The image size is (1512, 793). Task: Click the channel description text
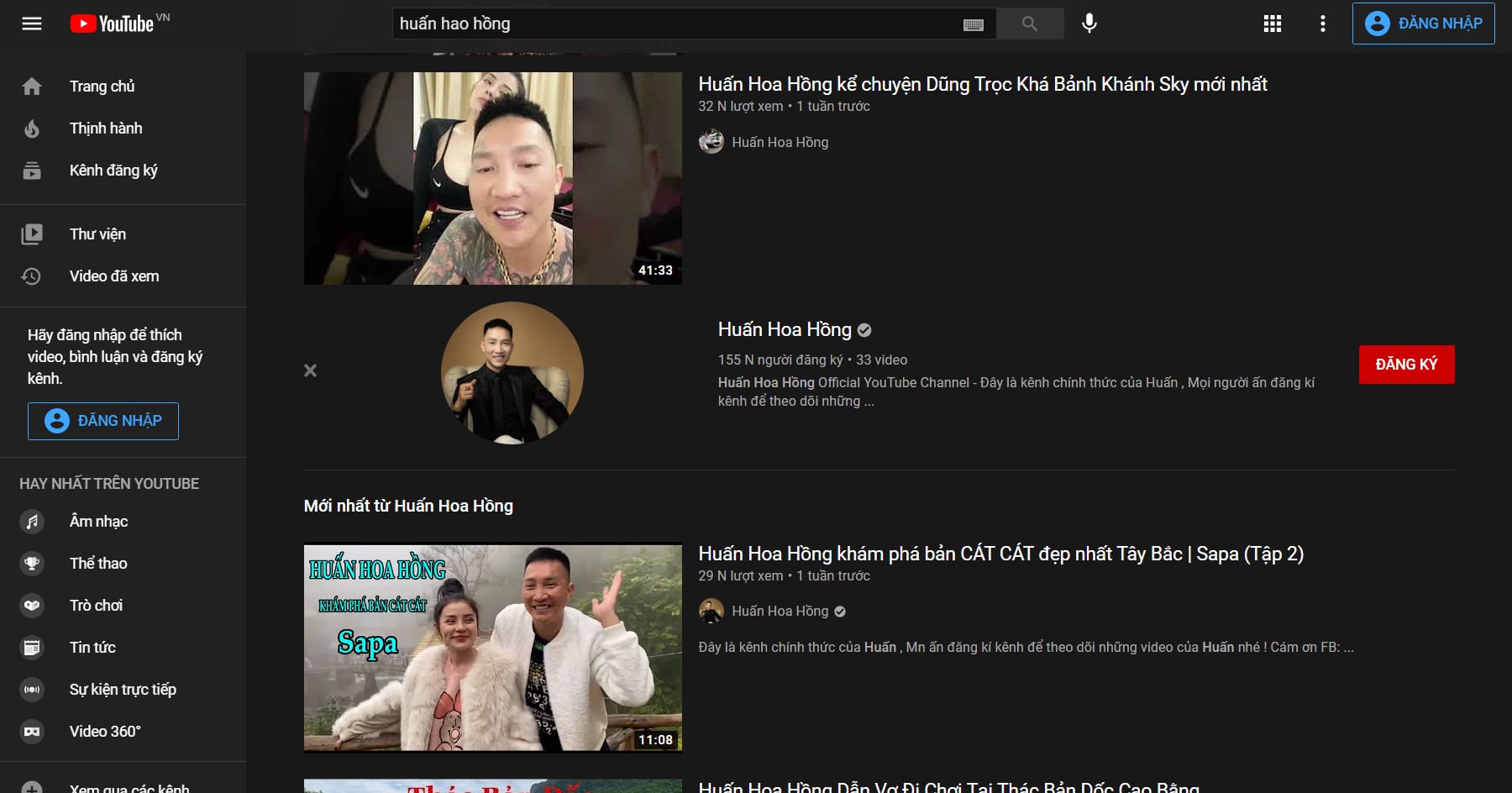click(x=1016, y=391)
